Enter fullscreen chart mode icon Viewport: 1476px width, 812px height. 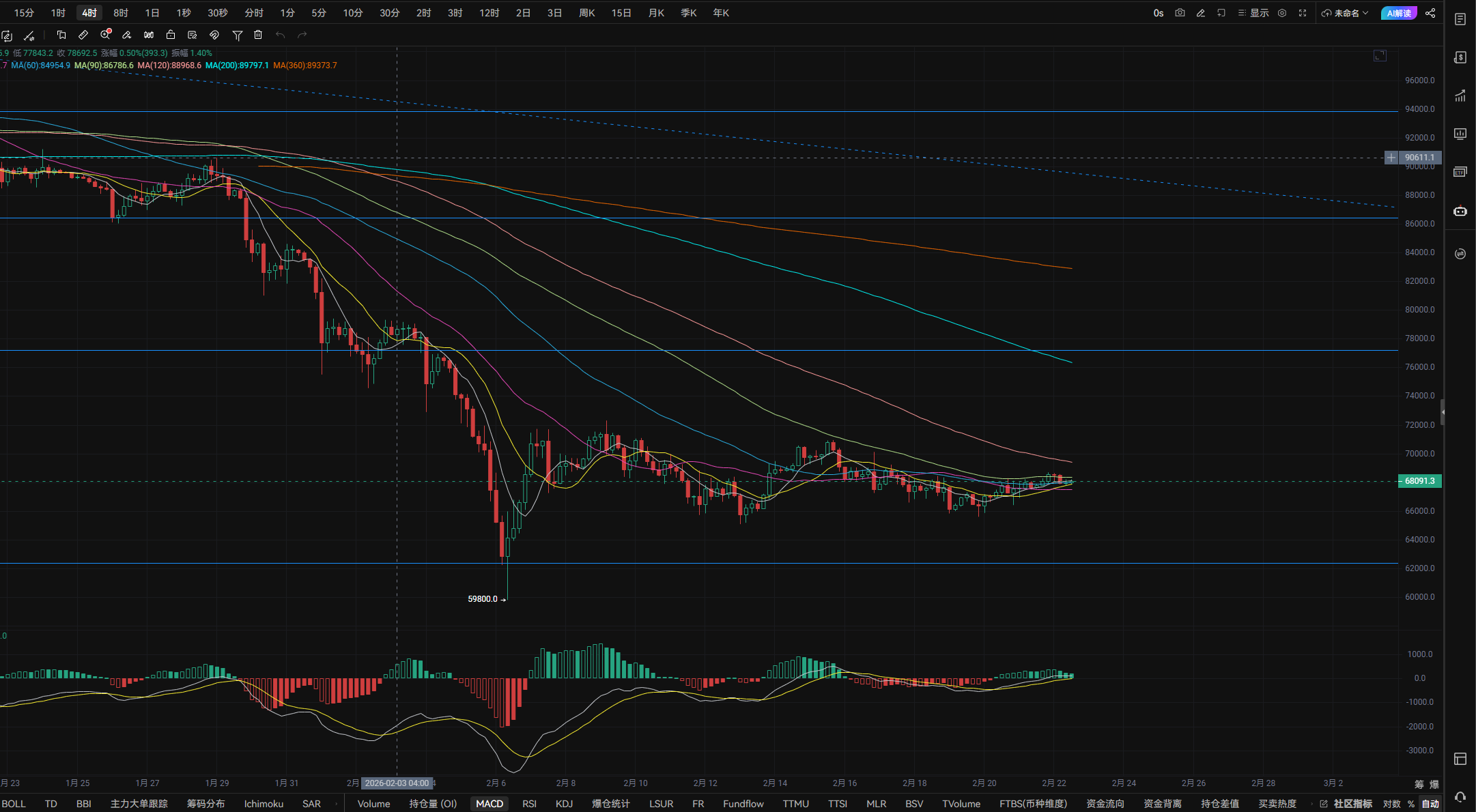point(1303,13)
